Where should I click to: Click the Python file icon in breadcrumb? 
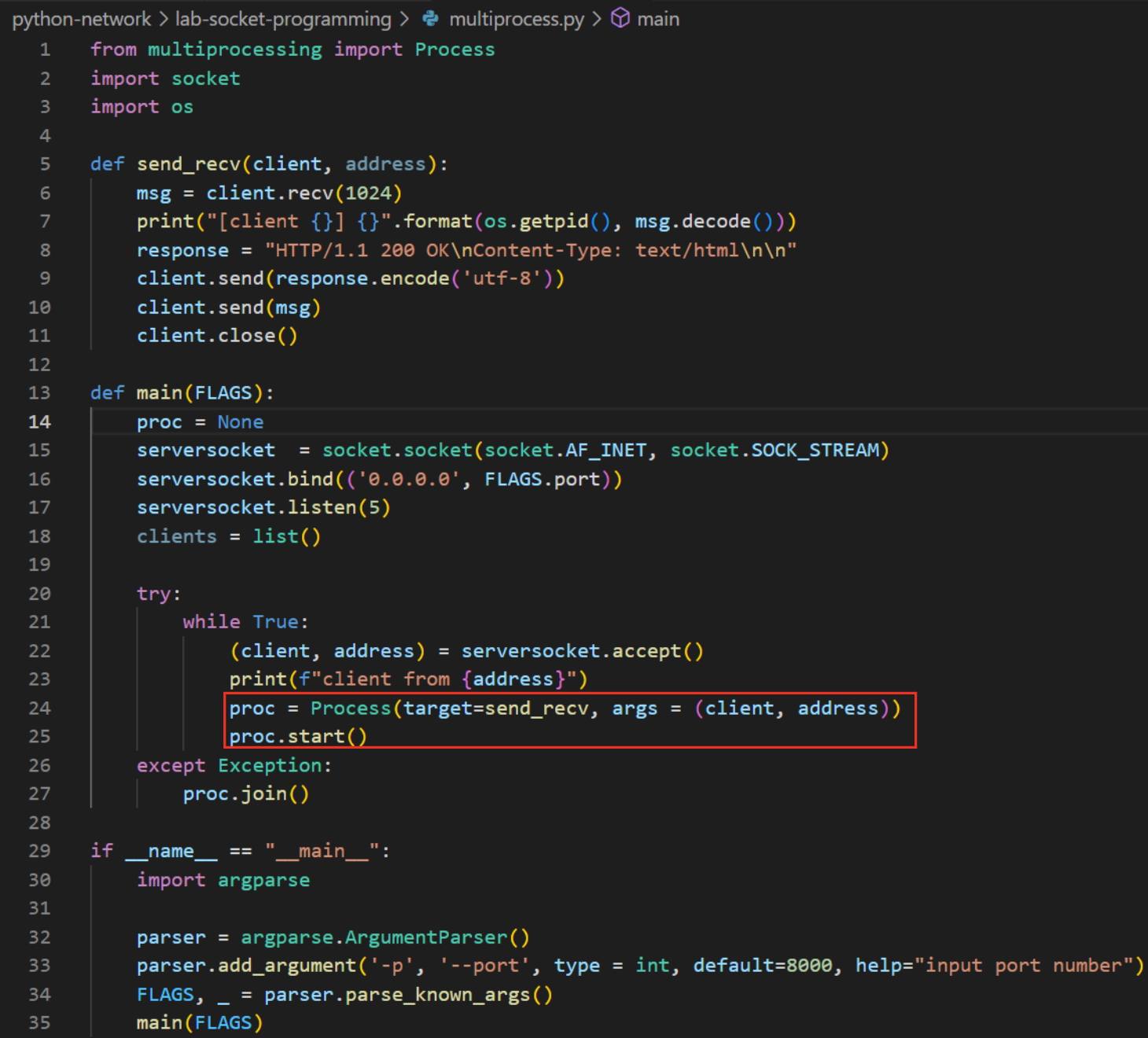click(x=430, y=18)
